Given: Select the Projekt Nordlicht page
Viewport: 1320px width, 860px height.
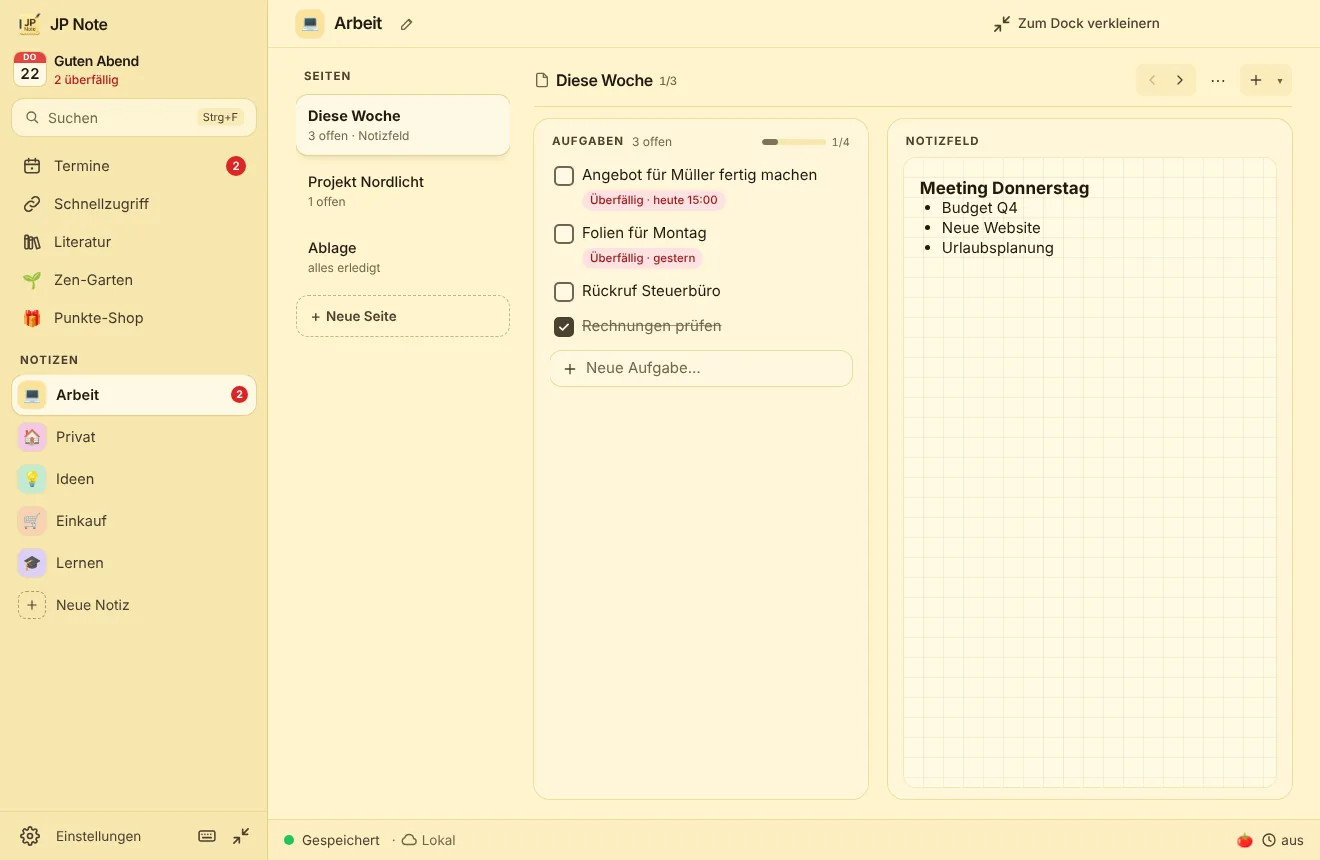Looking at the screenshot, I should click(403, 191).
